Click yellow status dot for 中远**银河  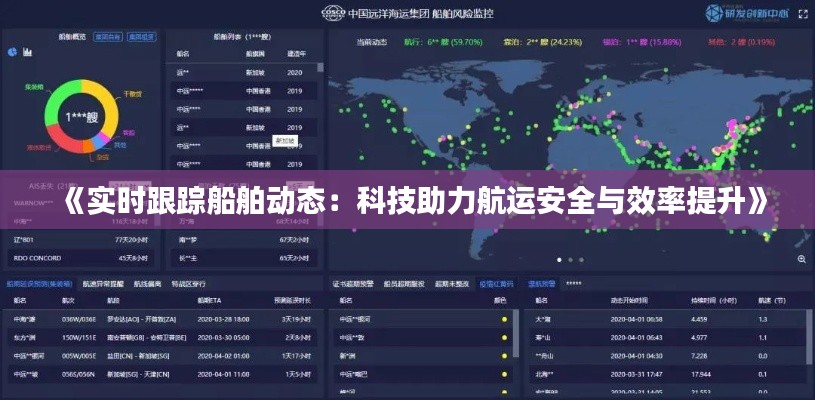(x=504, y=319)
